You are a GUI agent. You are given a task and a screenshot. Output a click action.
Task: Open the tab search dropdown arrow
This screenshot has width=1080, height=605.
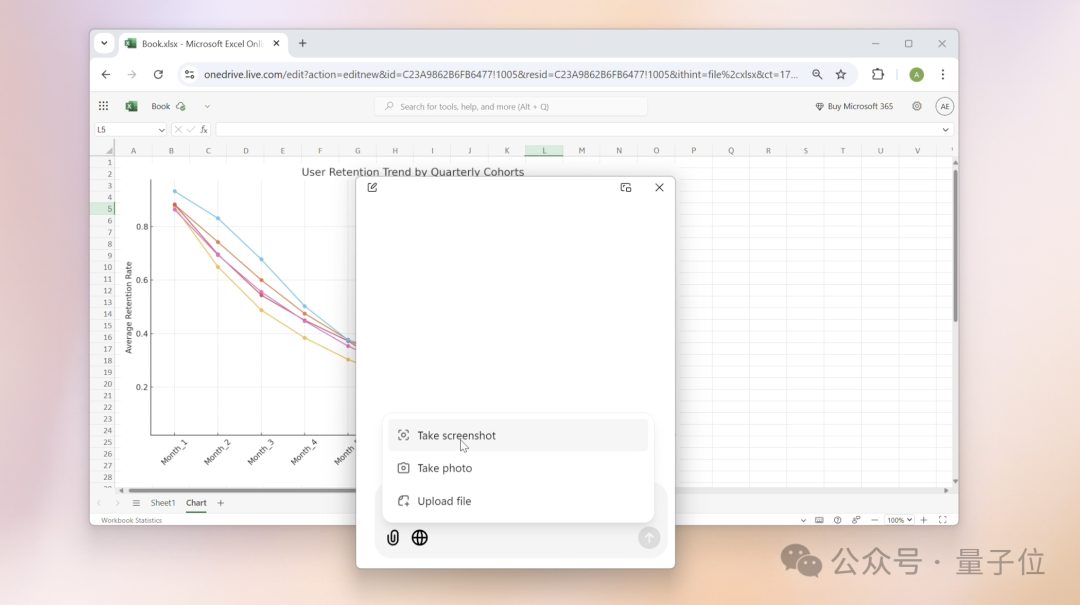104,43
